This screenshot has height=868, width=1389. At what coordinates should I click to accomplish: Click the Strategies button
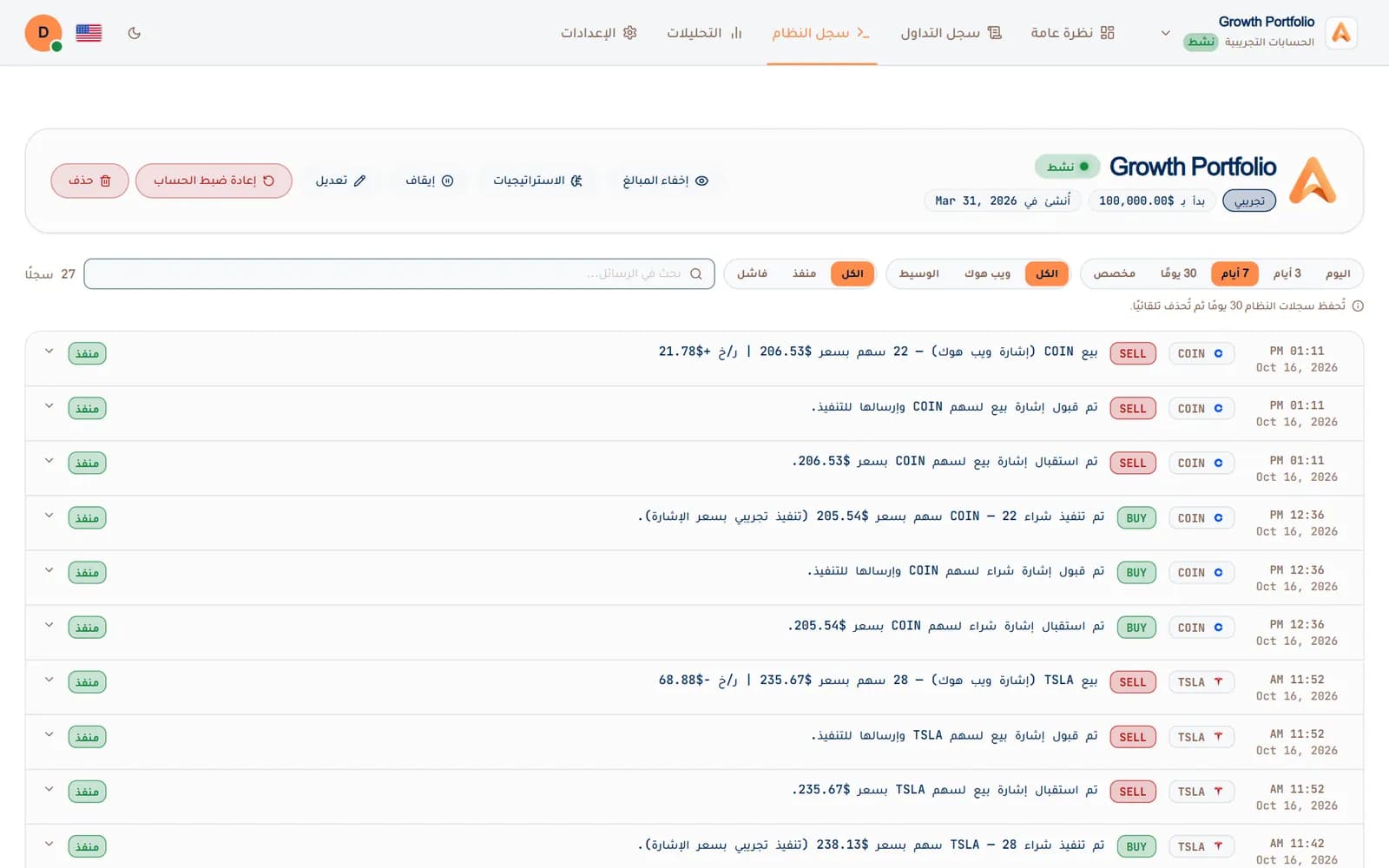tap(537, 181)
